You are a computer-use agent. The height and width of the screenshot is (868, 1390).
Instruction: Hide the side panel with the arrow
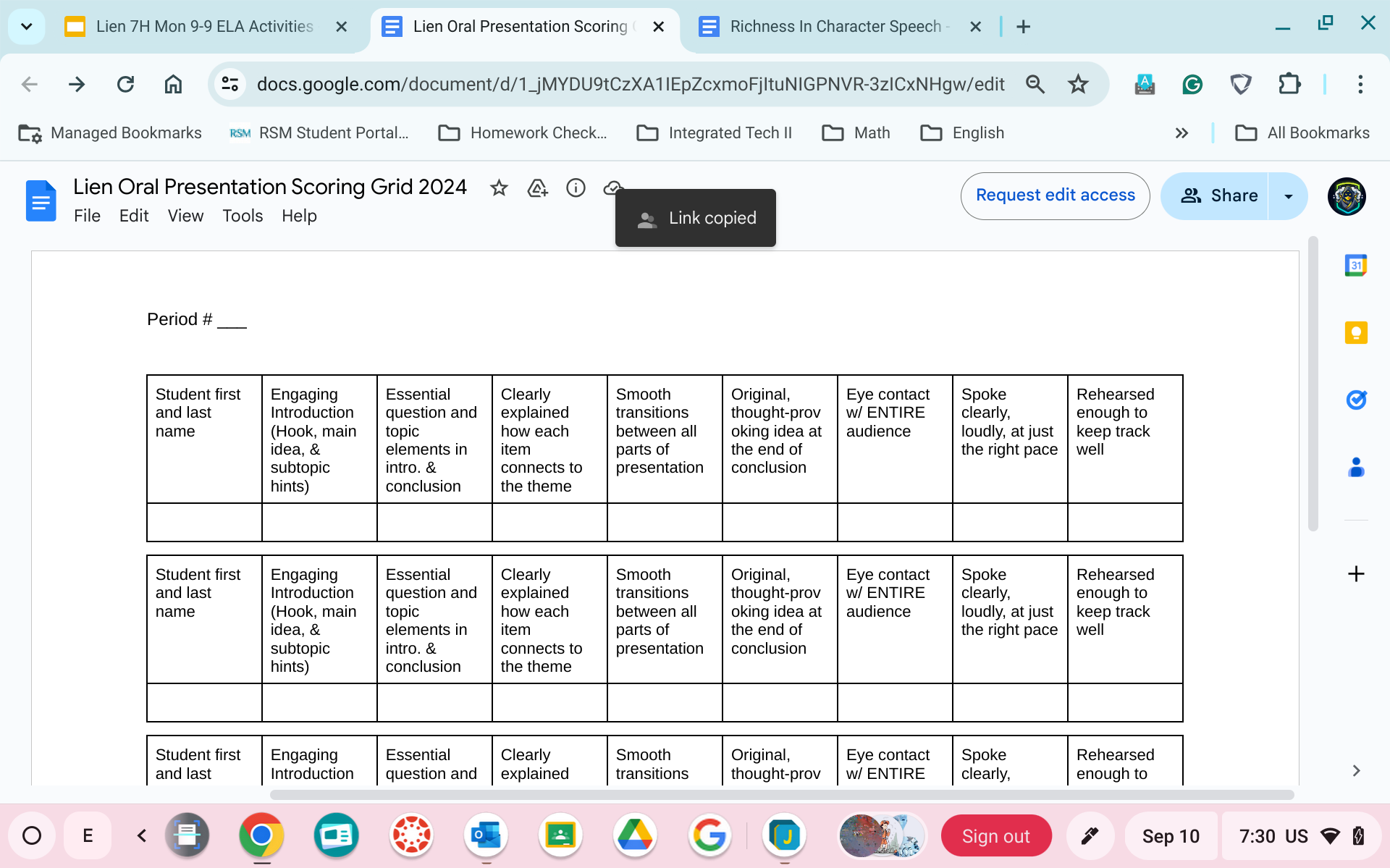(x=1356, y=771)
